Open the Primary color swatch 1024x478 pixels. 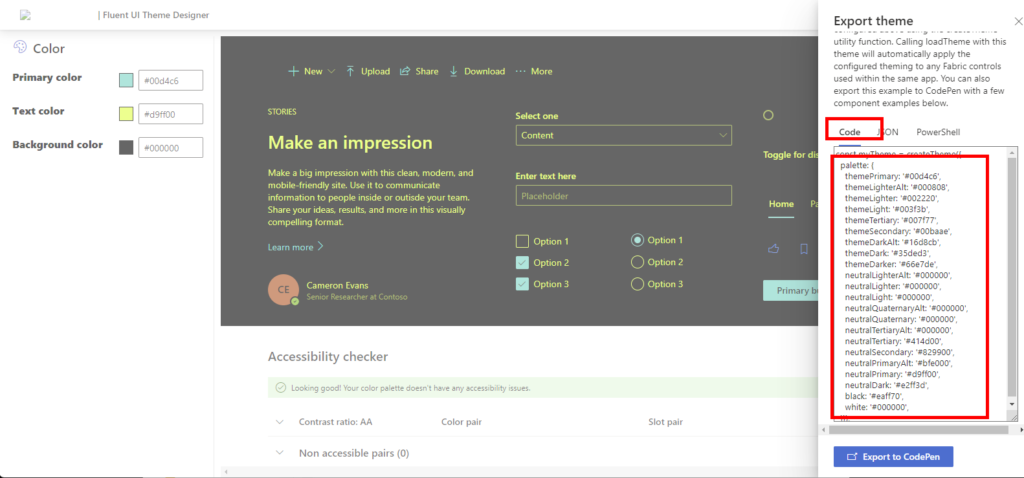point(126,80)
